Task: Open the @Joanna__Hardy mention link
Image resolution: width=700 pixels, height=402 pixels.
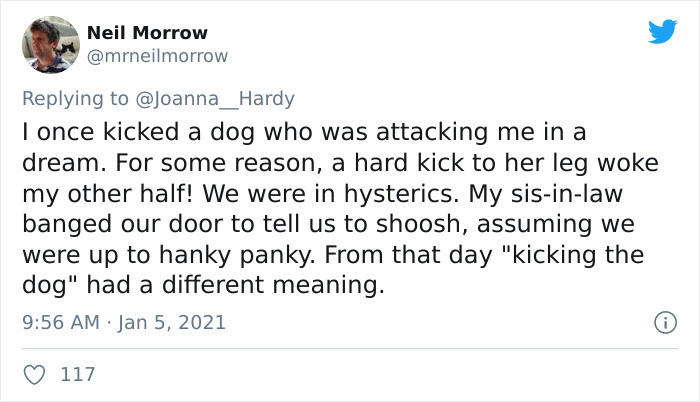Action: tap(219, 99)
